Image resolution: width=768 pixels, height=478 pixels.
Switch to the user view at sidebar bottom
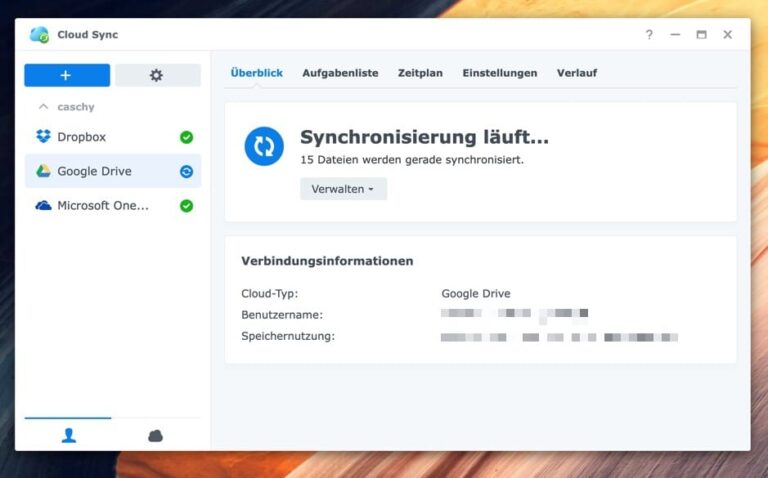pyautogui.click(x=69, y=435)
